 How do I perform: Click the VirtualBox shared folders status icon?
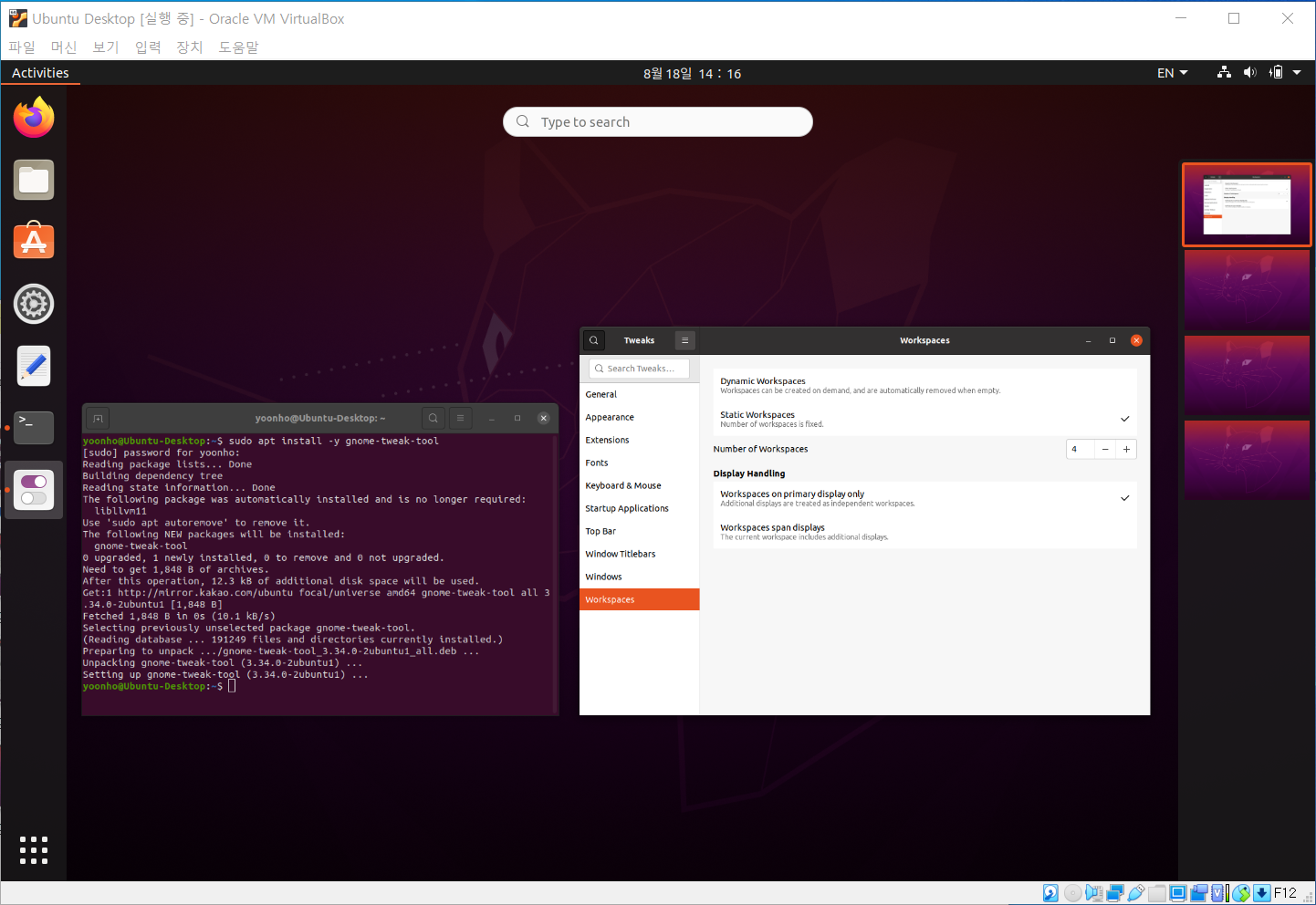tap(1157, 893)
